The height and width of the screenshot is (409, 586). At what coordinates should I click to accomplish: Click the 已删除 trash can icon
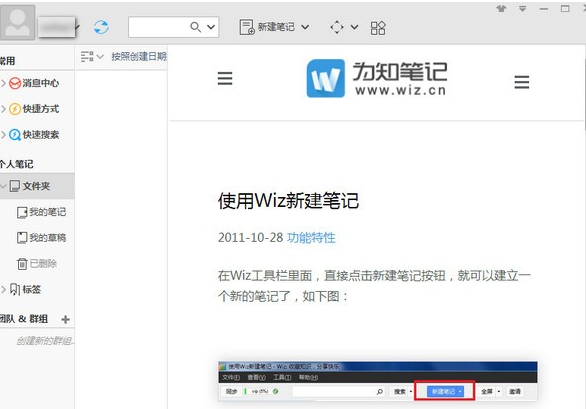coord(22,264)
